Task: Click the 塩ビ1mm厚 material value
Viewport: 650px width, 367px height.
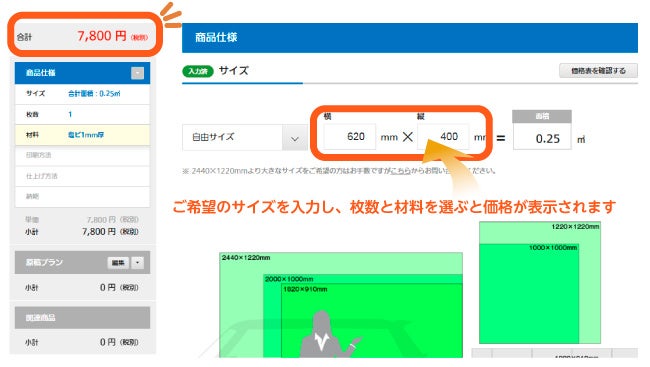Action: 86,135
